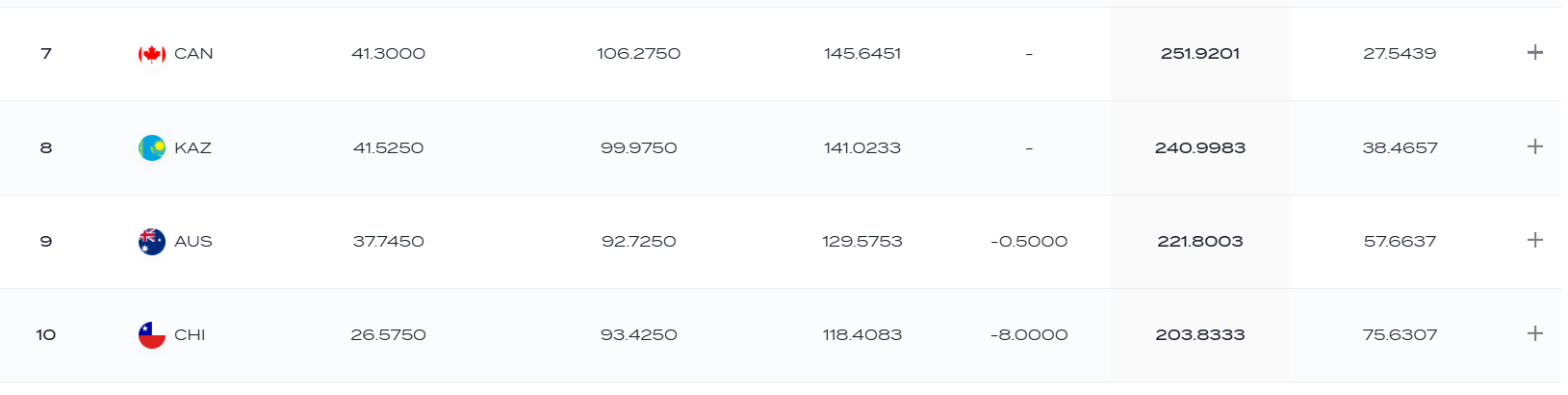Expand the KAZ row with plus
The image size is (1568, 395).
click(x=1535, y=146)
